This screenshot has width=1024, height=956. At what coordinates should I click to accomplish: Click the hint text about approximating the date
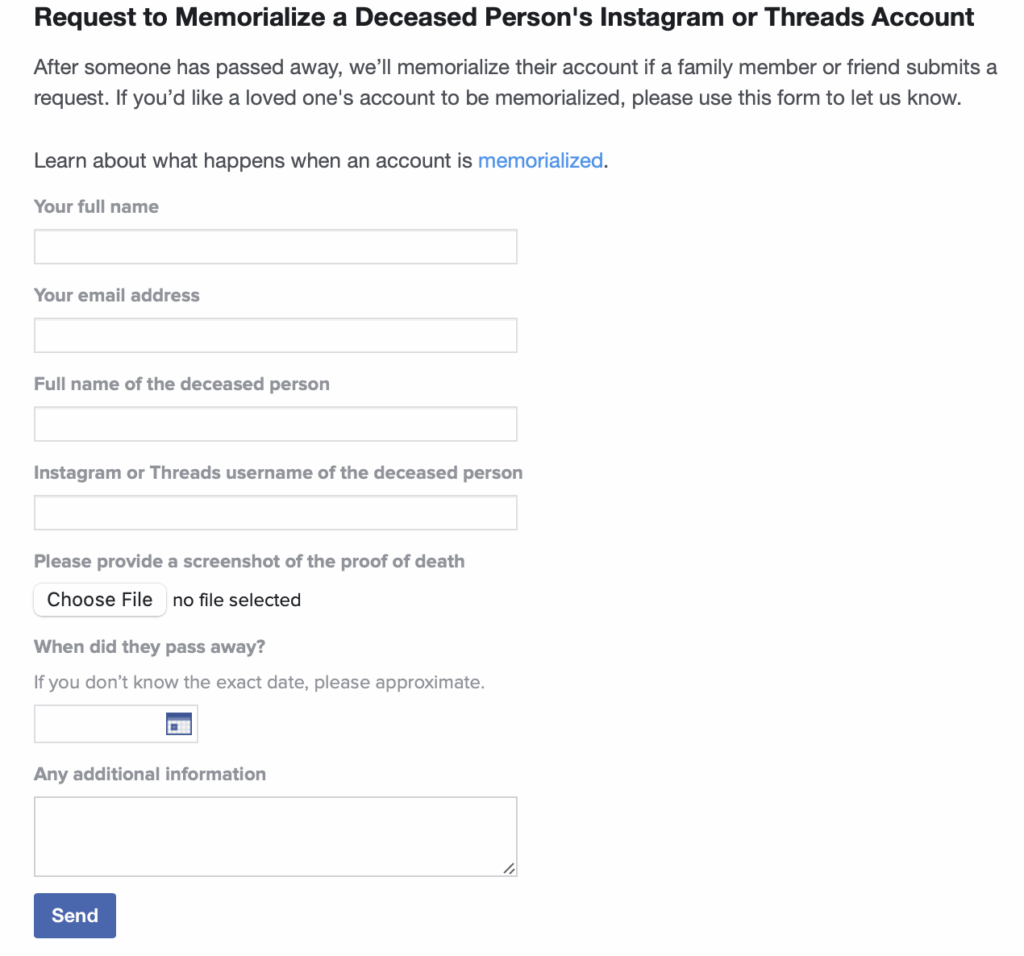pos(259,683)
